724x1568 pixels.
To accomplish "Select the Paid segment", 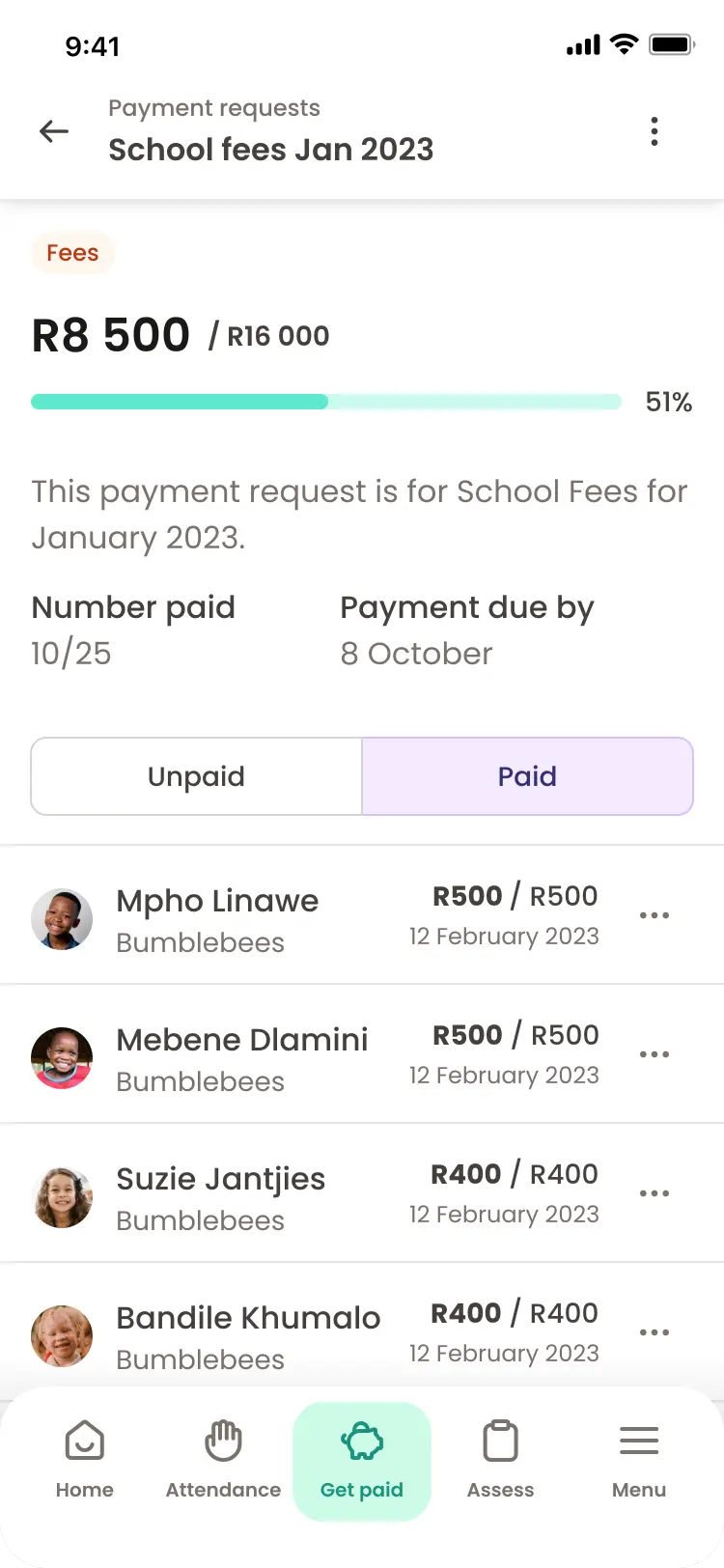I will click(527, 776).
